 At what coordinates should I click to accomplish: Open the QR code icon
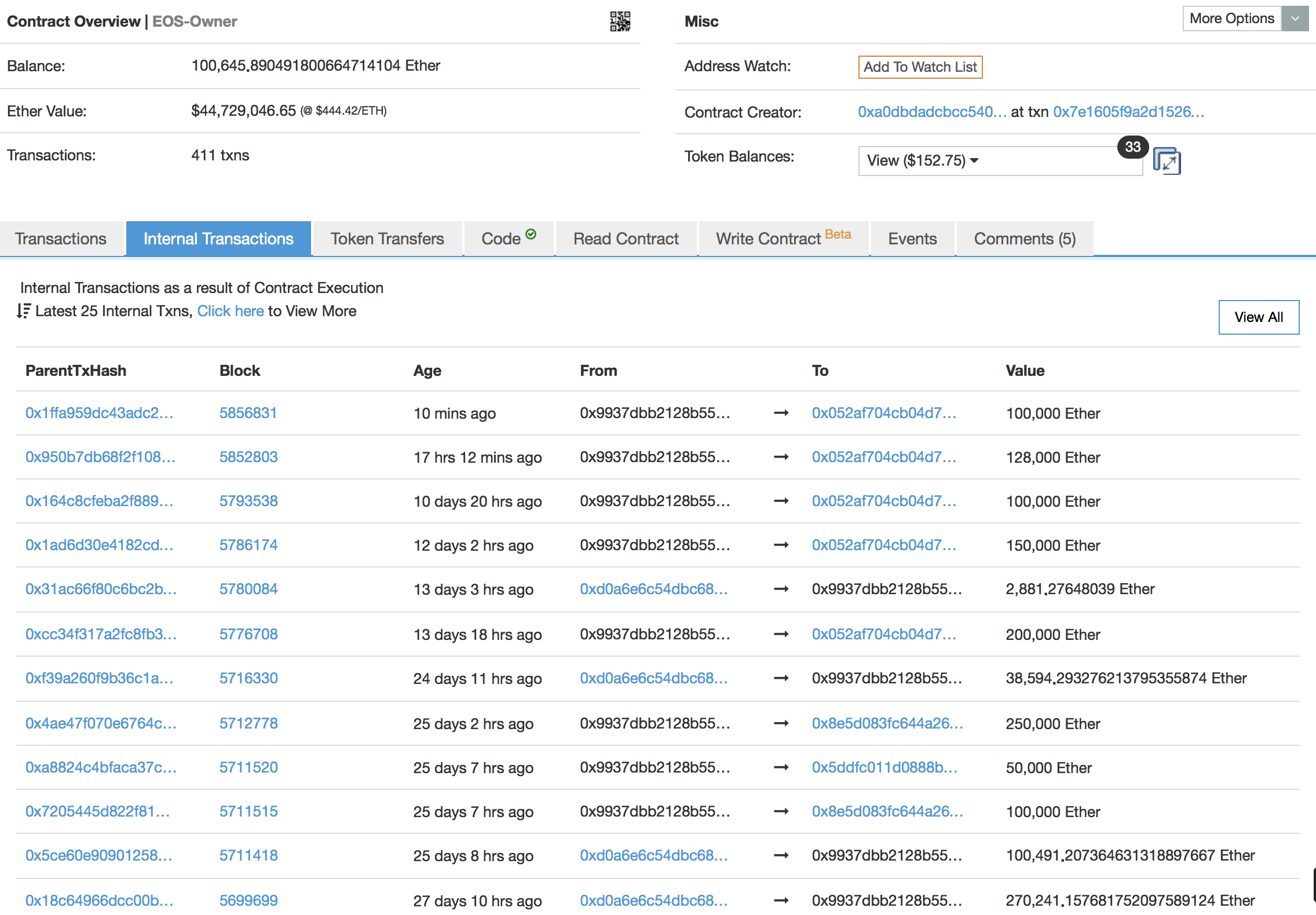[x=620, y=21]
